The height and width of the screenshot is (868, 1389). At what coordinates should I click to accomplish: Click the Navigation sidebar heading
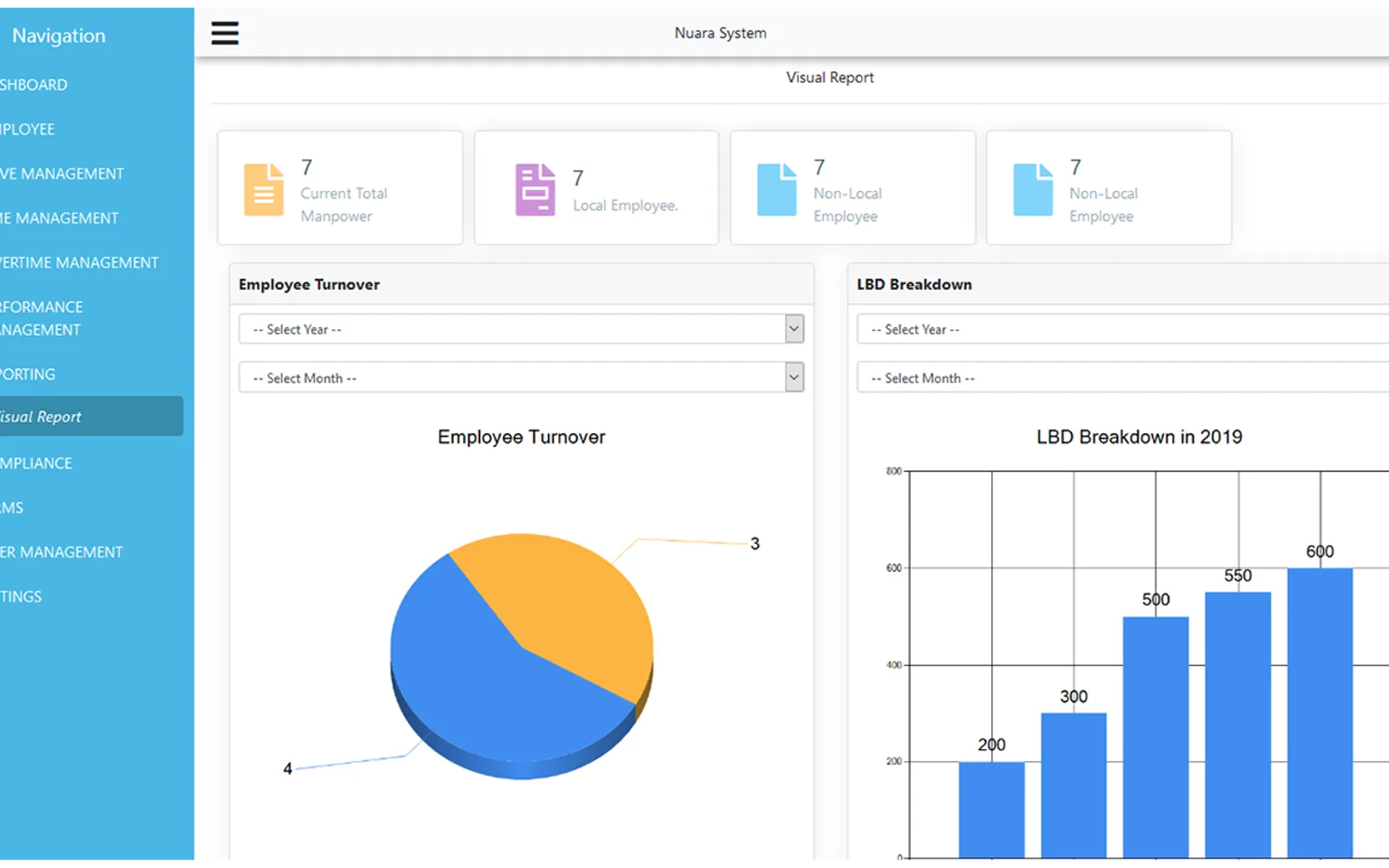[58, 36]
